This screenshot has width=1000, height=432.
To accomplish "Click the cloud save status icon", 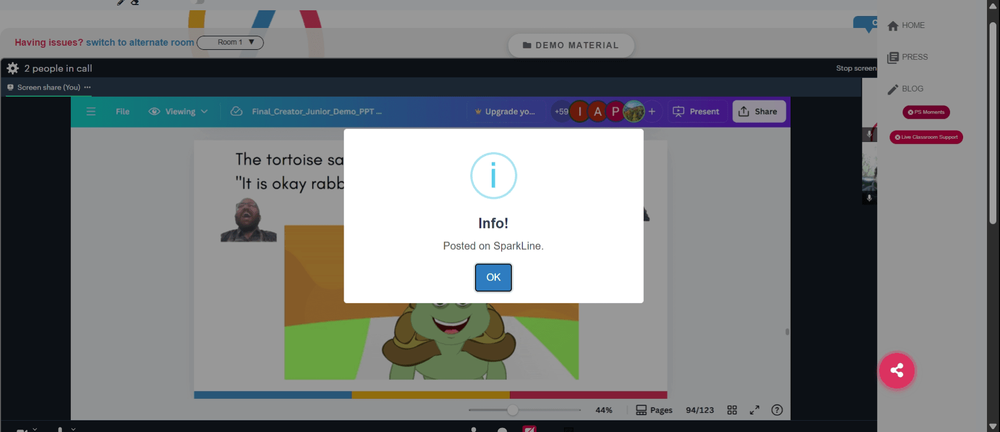I will (237, 112).
